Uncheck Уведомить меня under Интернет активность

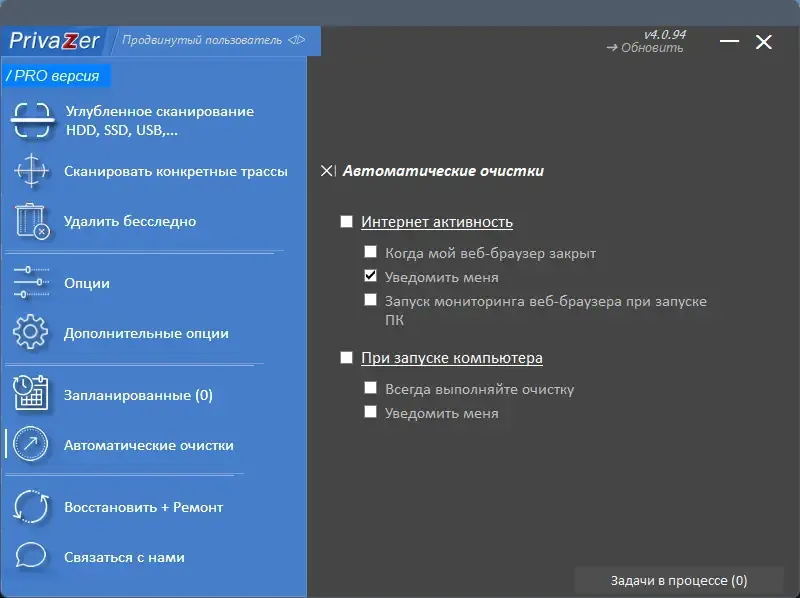371,277
